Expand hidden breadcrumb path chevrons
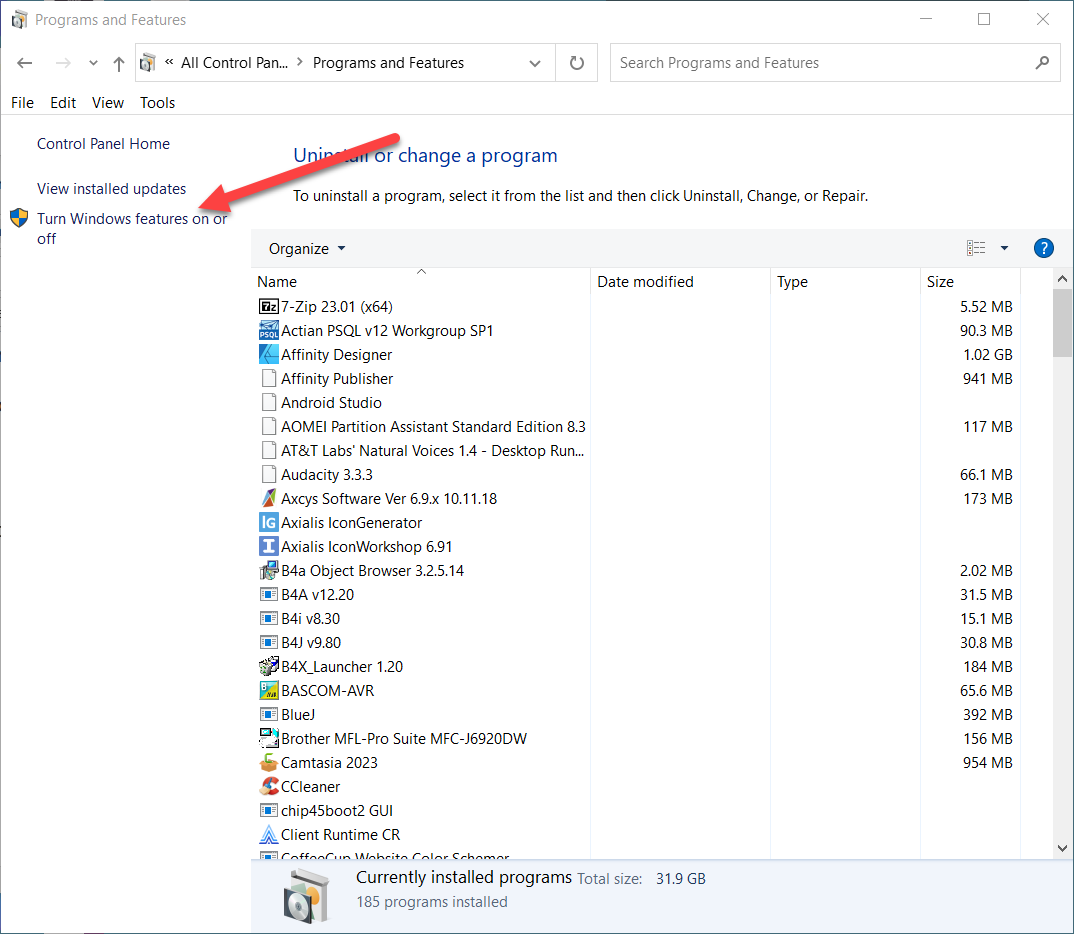 pyautogui.click(x=169, y=62)
